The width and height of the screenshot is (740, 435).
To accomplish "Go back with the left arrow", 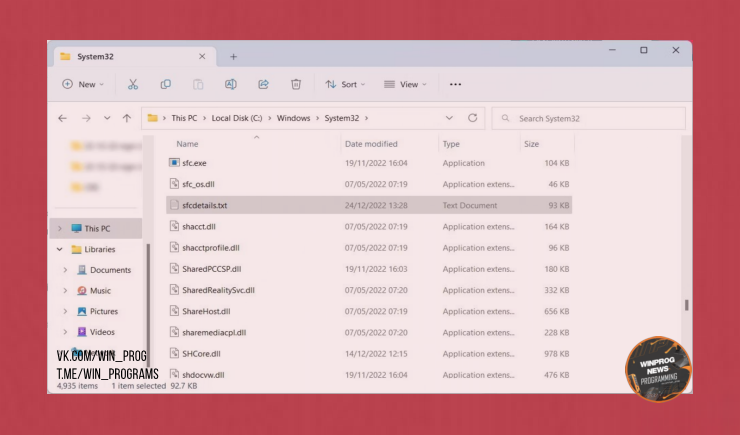I will point(62,118).
